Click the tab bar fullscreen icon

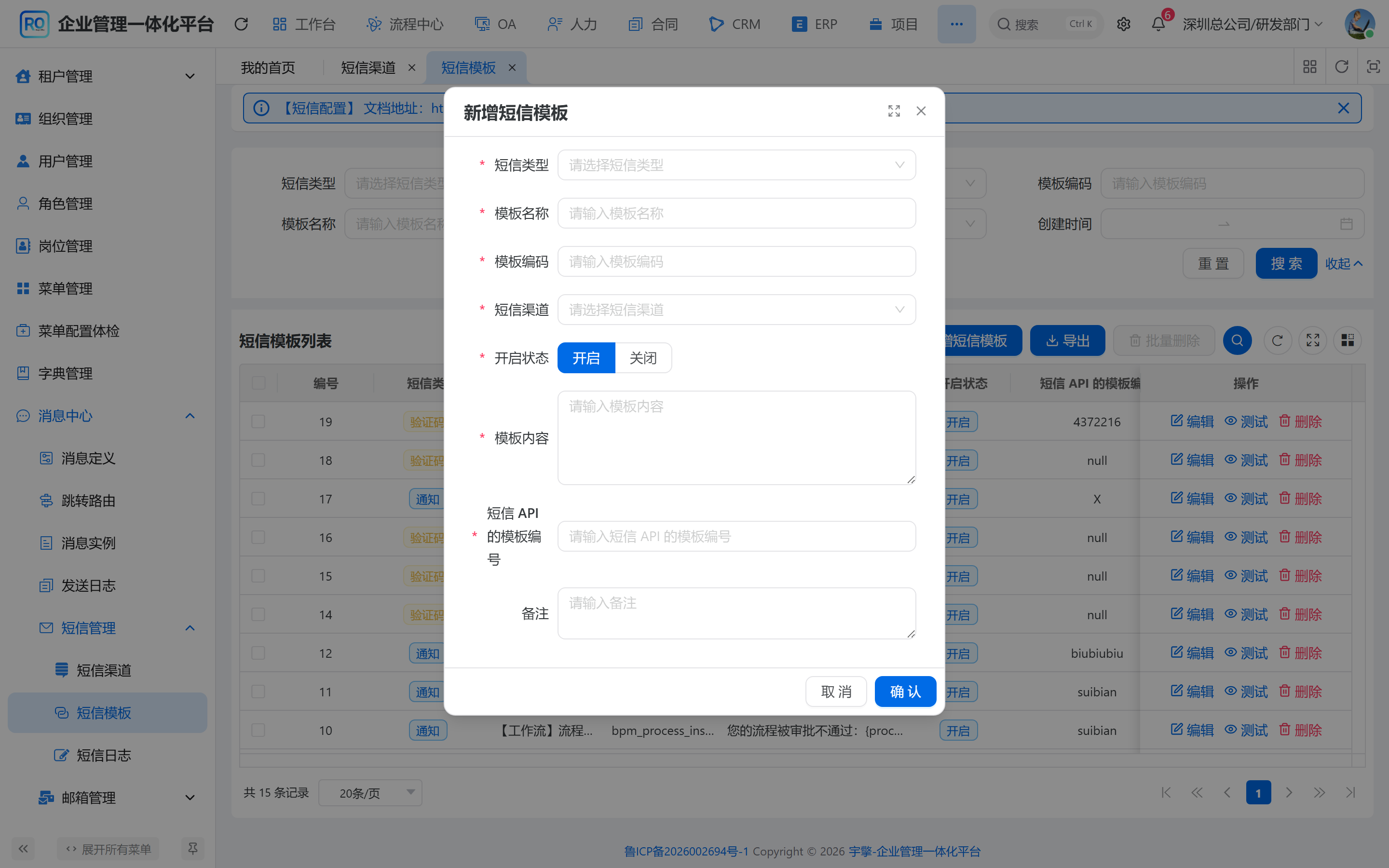[1373, 67]
